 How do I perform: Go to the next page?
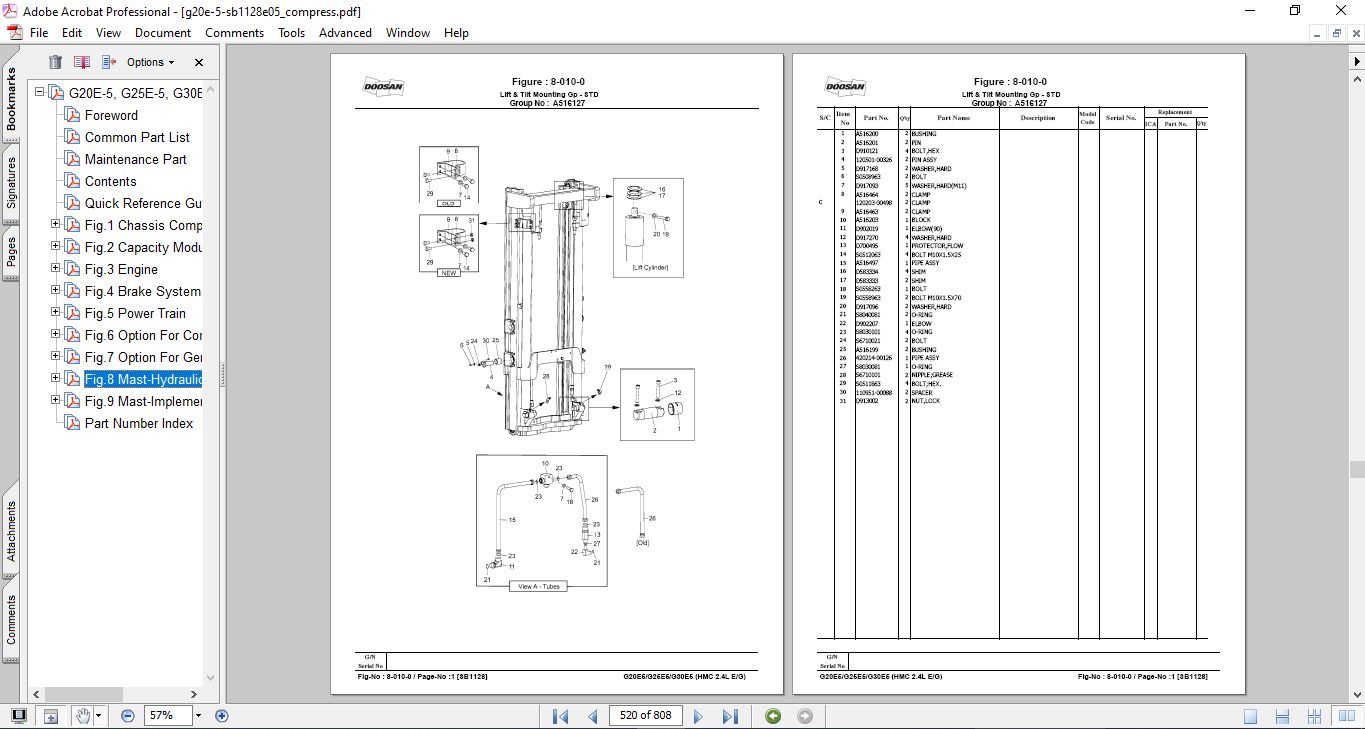tap(698, 716)
